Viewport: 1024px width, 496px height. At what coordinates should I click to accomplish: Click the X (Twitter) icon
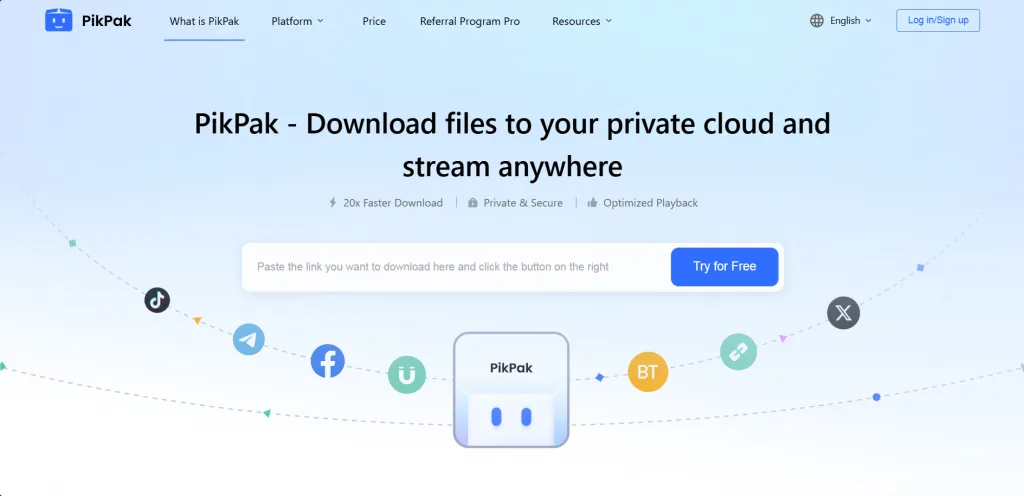[x=843, y=313]
